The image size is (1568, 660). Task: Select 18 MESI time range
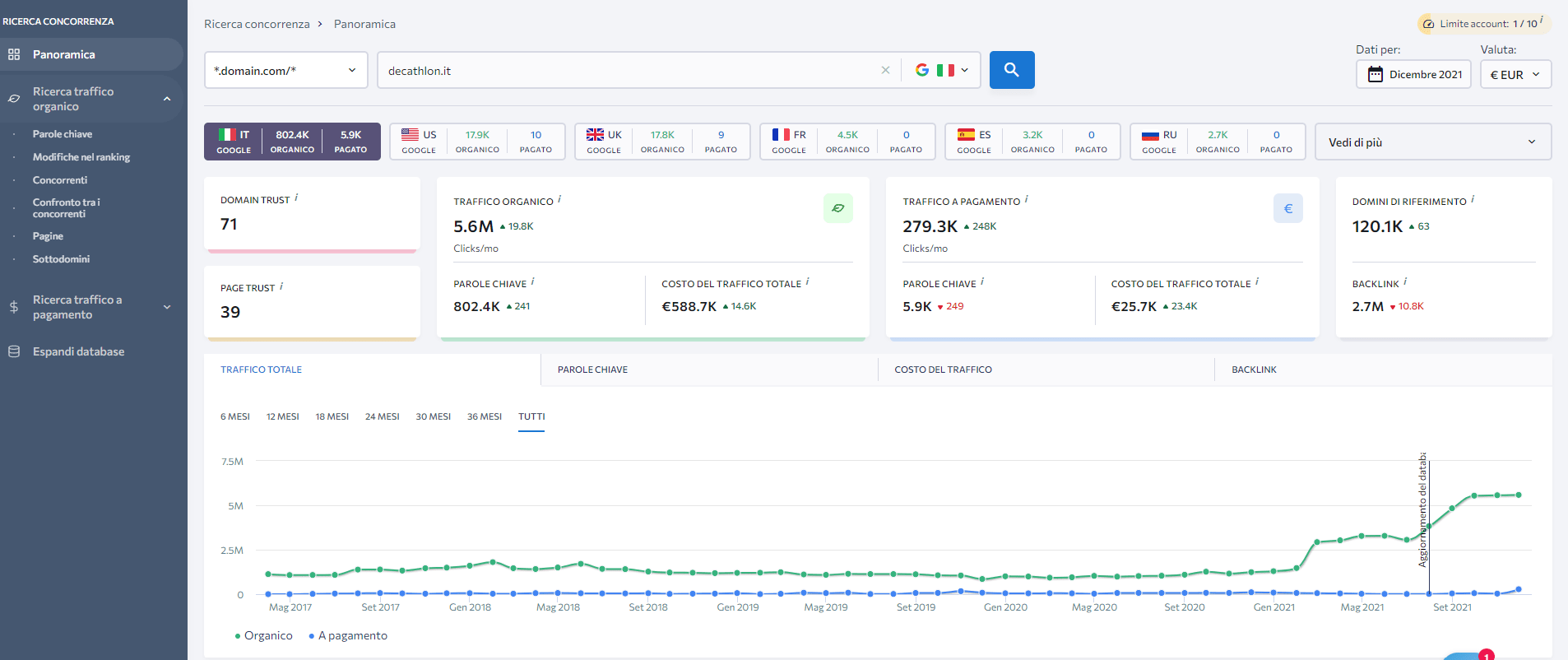point(332,416)
